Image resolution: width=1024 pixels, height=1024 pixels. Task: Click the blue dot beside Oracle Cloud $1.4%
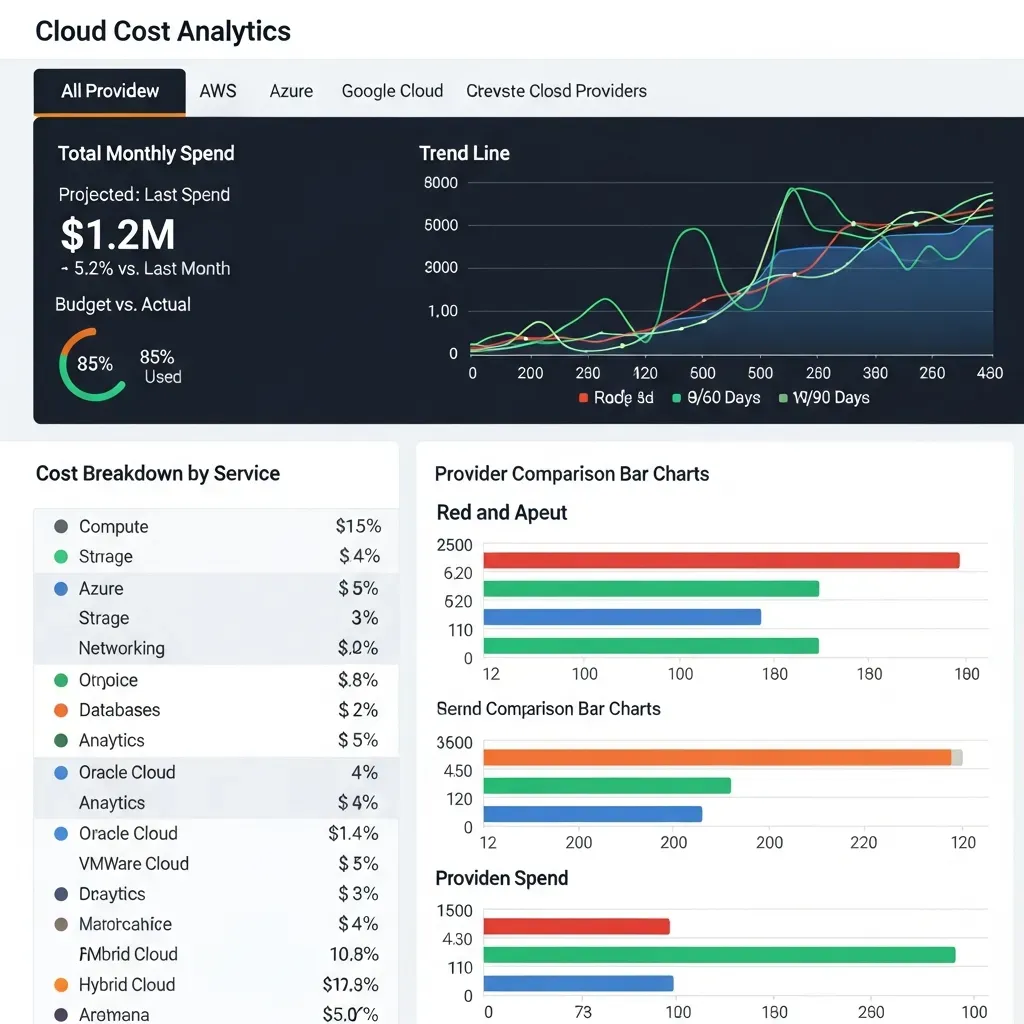pyautogui.click(x=61, y=833)
